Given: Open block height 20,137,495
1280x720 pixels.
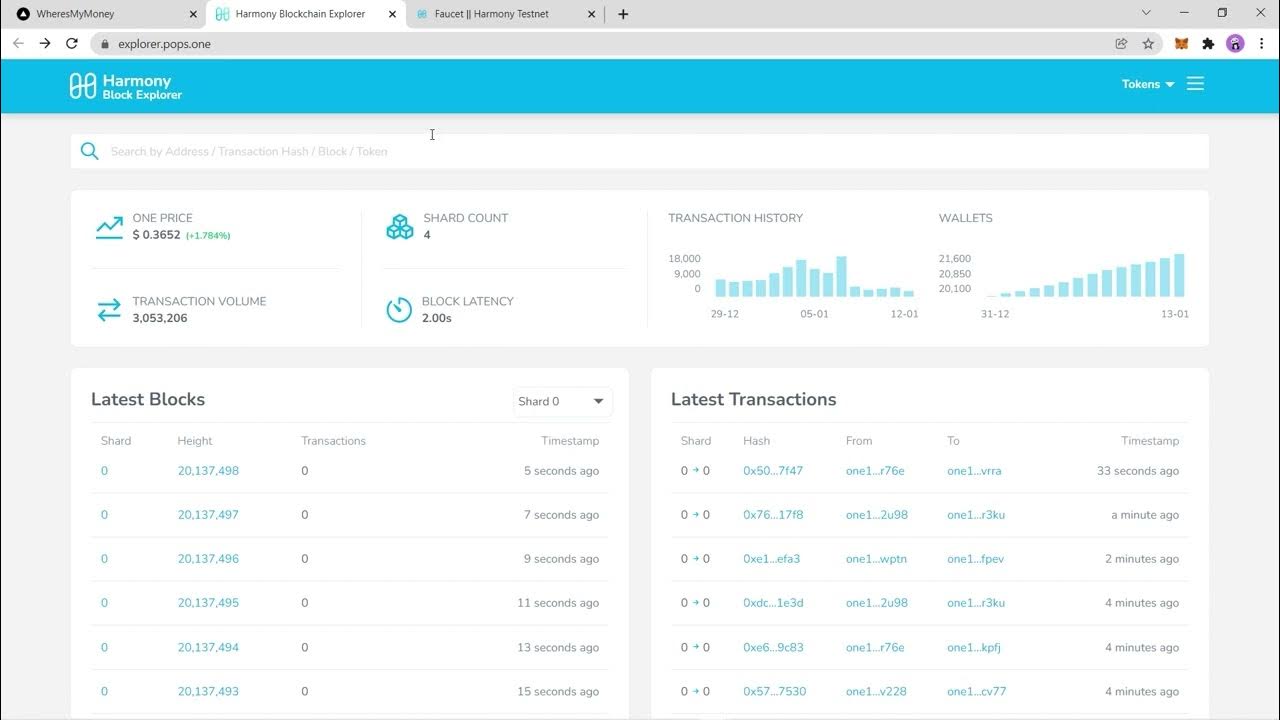Looking at the screenshot, I should tap(208, 603).
